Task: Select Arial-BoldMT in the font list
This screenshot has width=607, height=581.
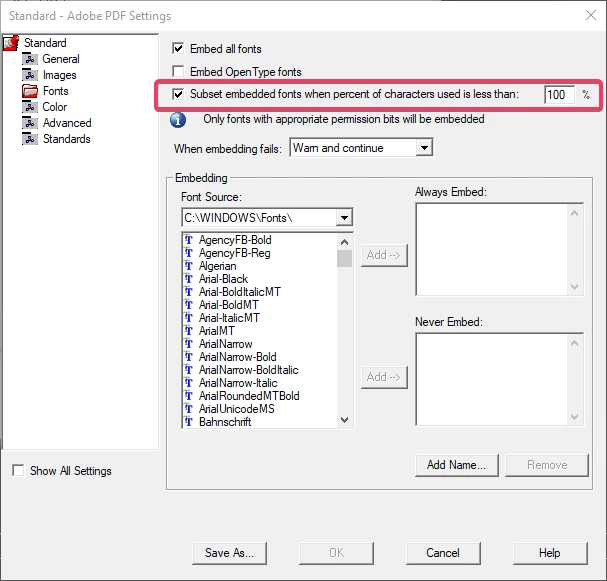Action: [x=228, y=305]
